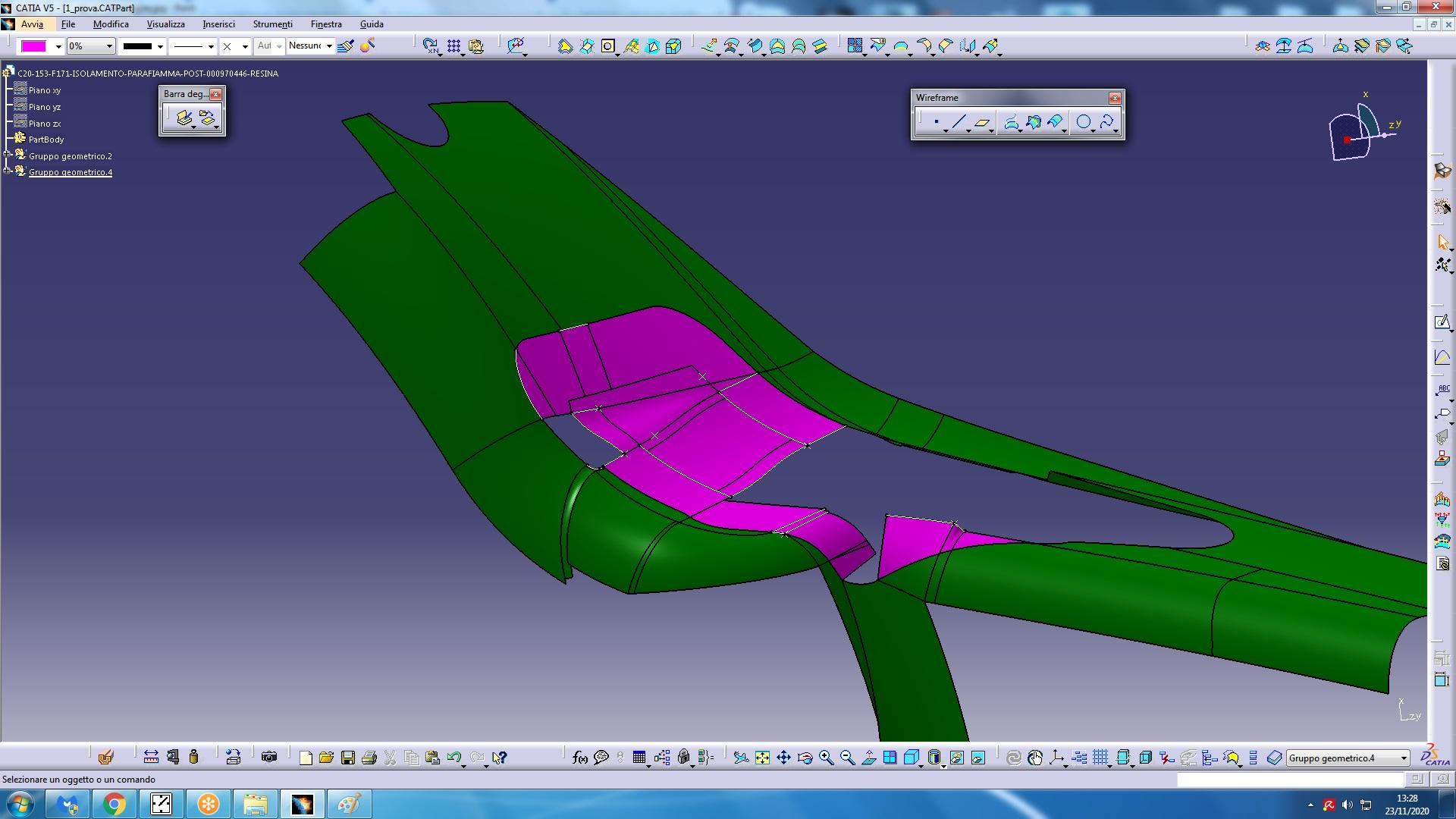Select the Line tool in Wireframe toolbar

[959, 122]
